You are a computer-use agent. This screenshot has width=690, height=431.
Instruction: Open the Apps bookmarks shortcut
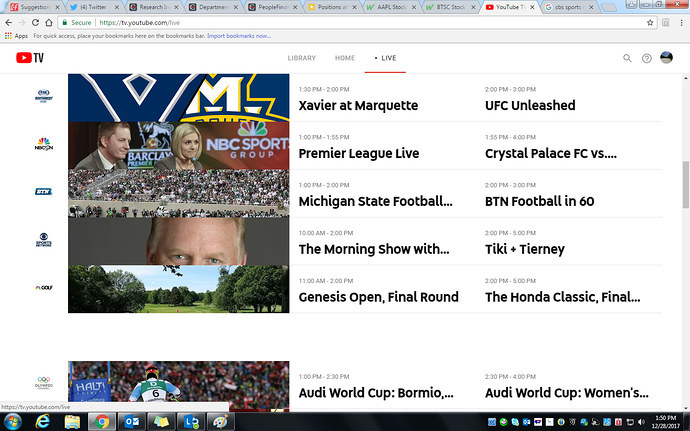click(x=16, y=36)
